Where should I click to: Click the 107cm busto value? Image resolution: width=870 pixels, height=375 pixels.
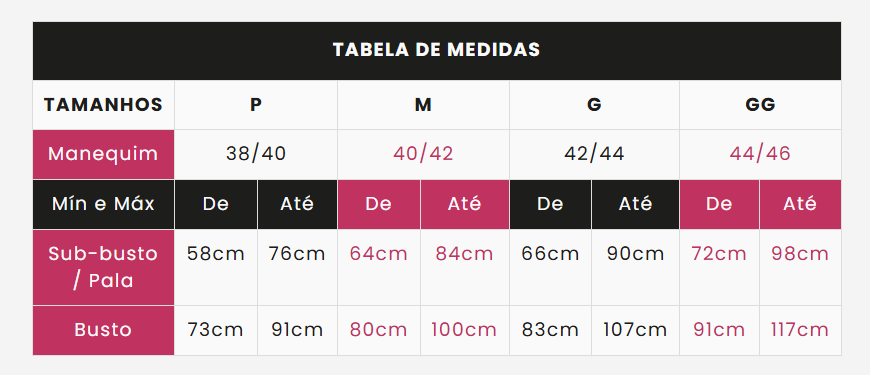(635, 330)
